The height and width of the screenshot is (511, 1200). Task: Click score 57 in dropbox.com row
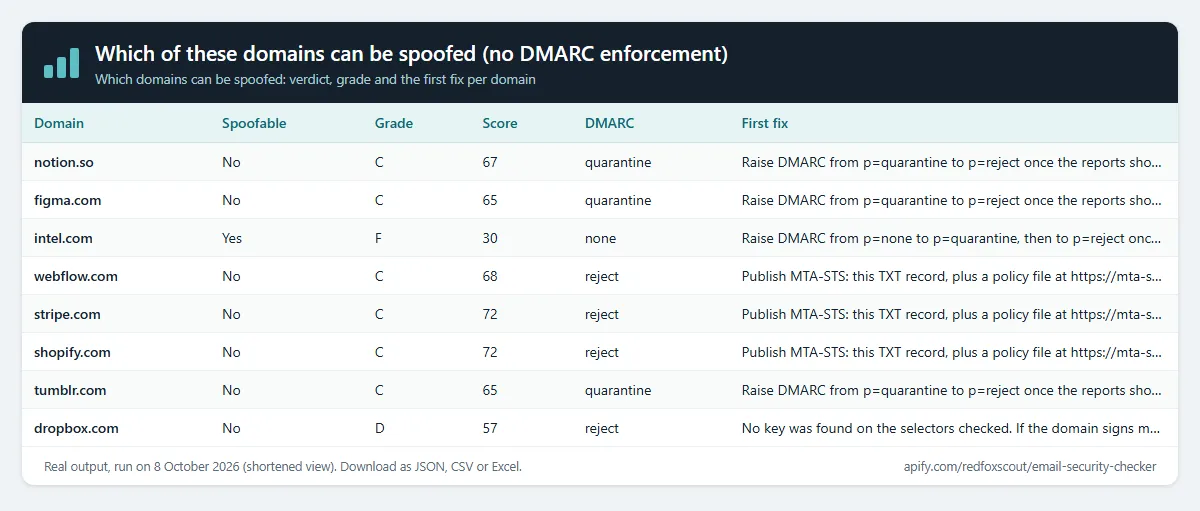[x=490, y=428]
